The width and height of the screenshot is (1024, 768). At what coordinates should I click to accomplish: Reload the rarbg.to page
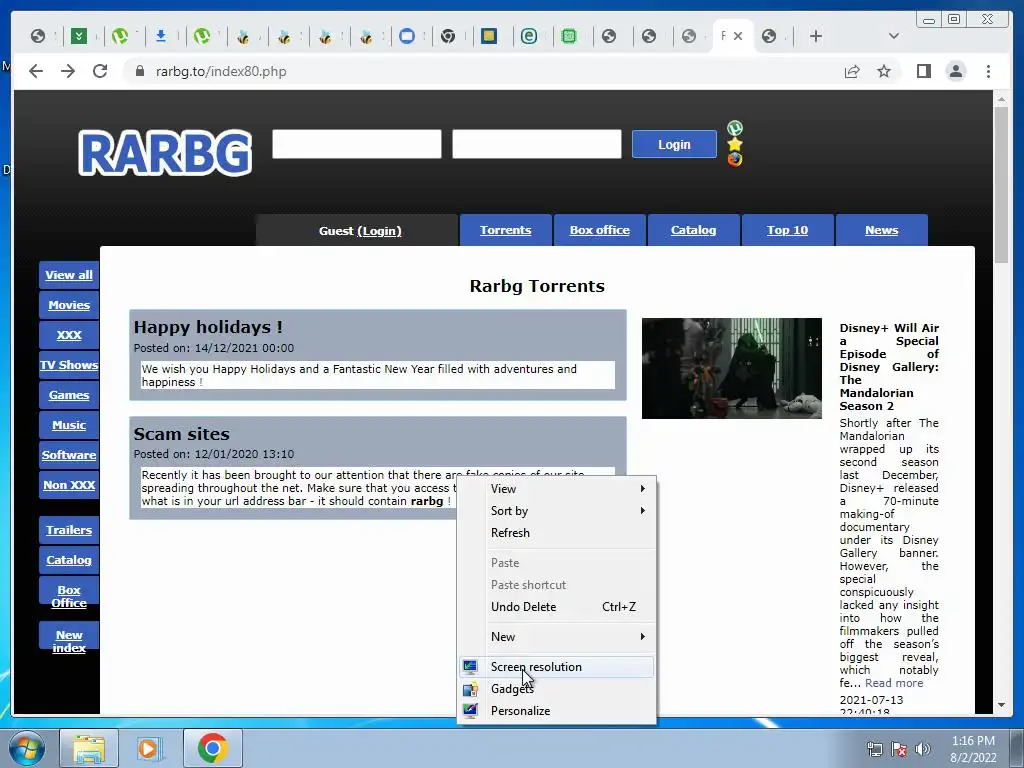100,71
